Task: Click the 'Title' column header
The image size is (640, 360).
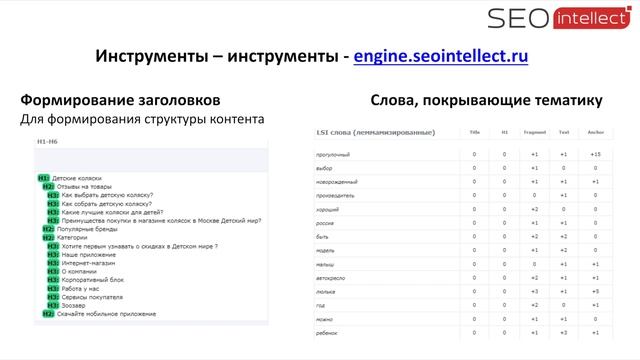Action: click(475, 132)
